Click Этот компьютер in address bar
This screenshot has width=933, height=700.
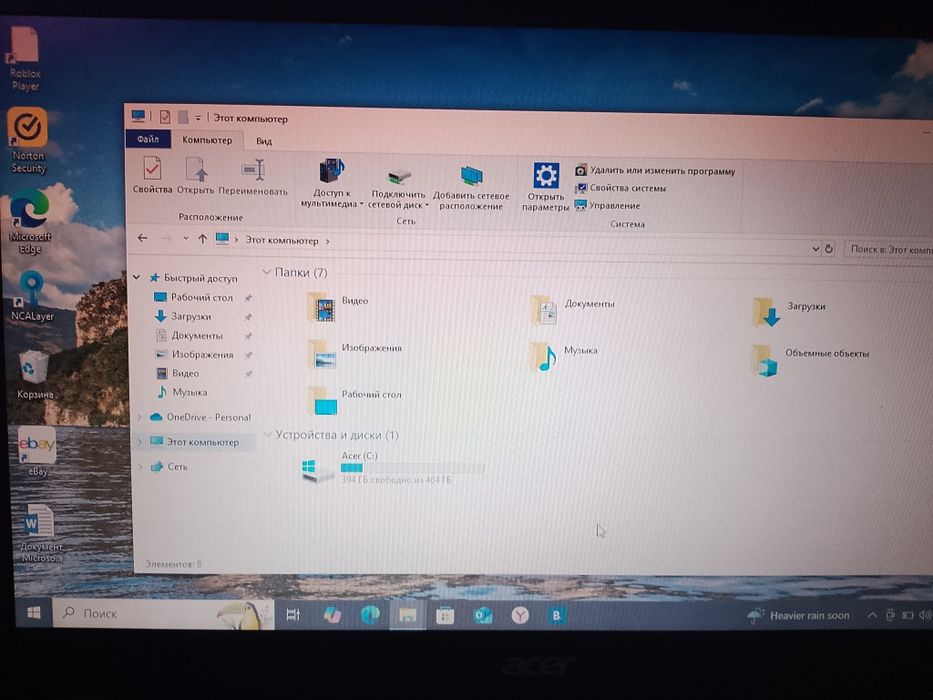point(282,240)
